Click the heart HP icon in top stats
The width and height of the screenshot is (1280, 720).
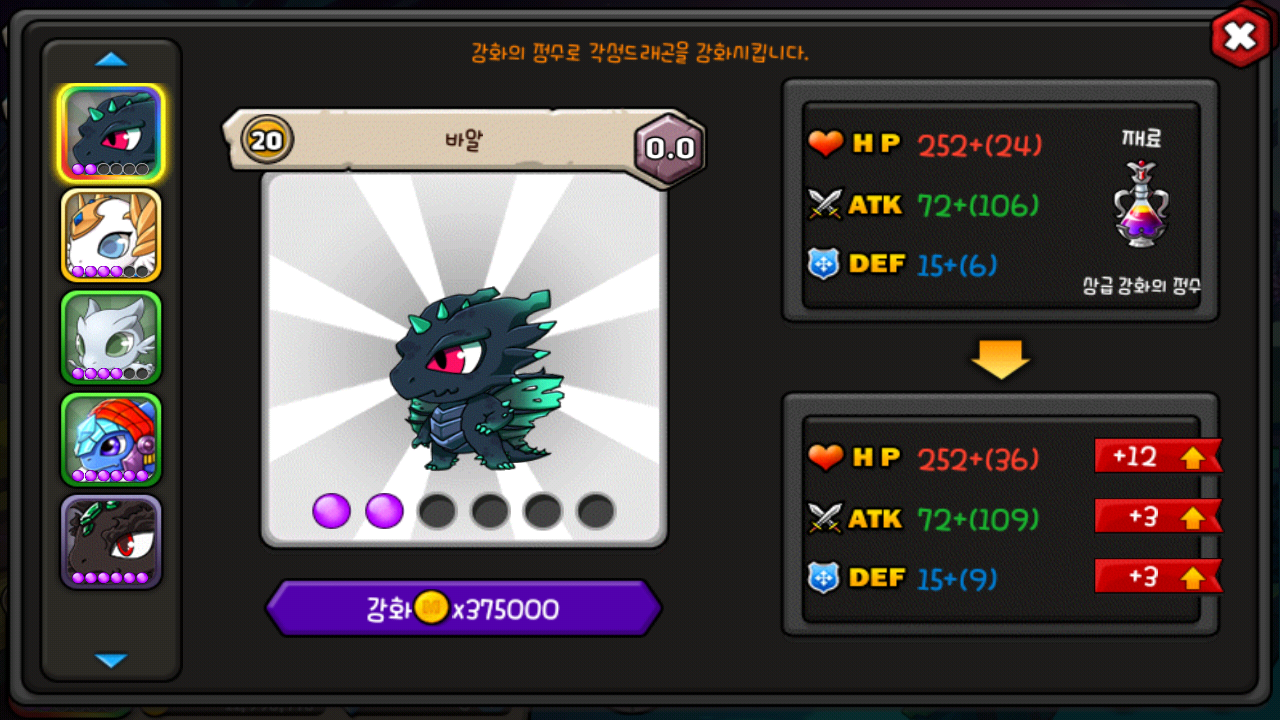click(x=826, y=144)
